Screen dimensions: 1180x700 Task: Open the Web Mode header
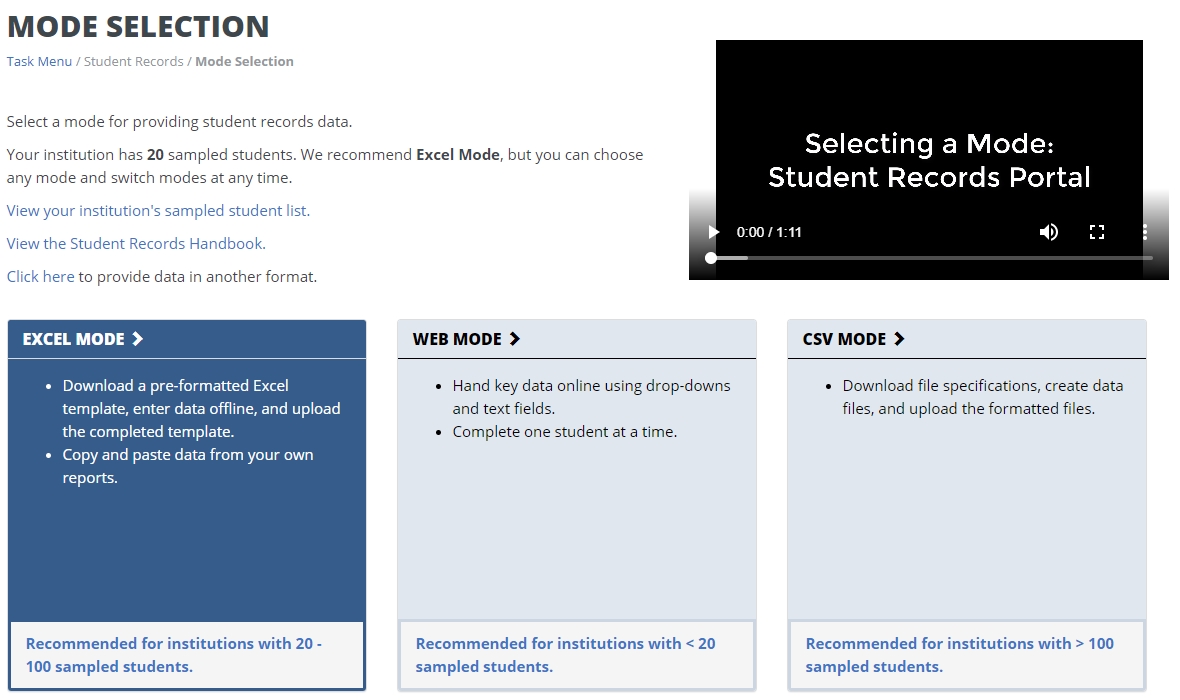(459, 339)
